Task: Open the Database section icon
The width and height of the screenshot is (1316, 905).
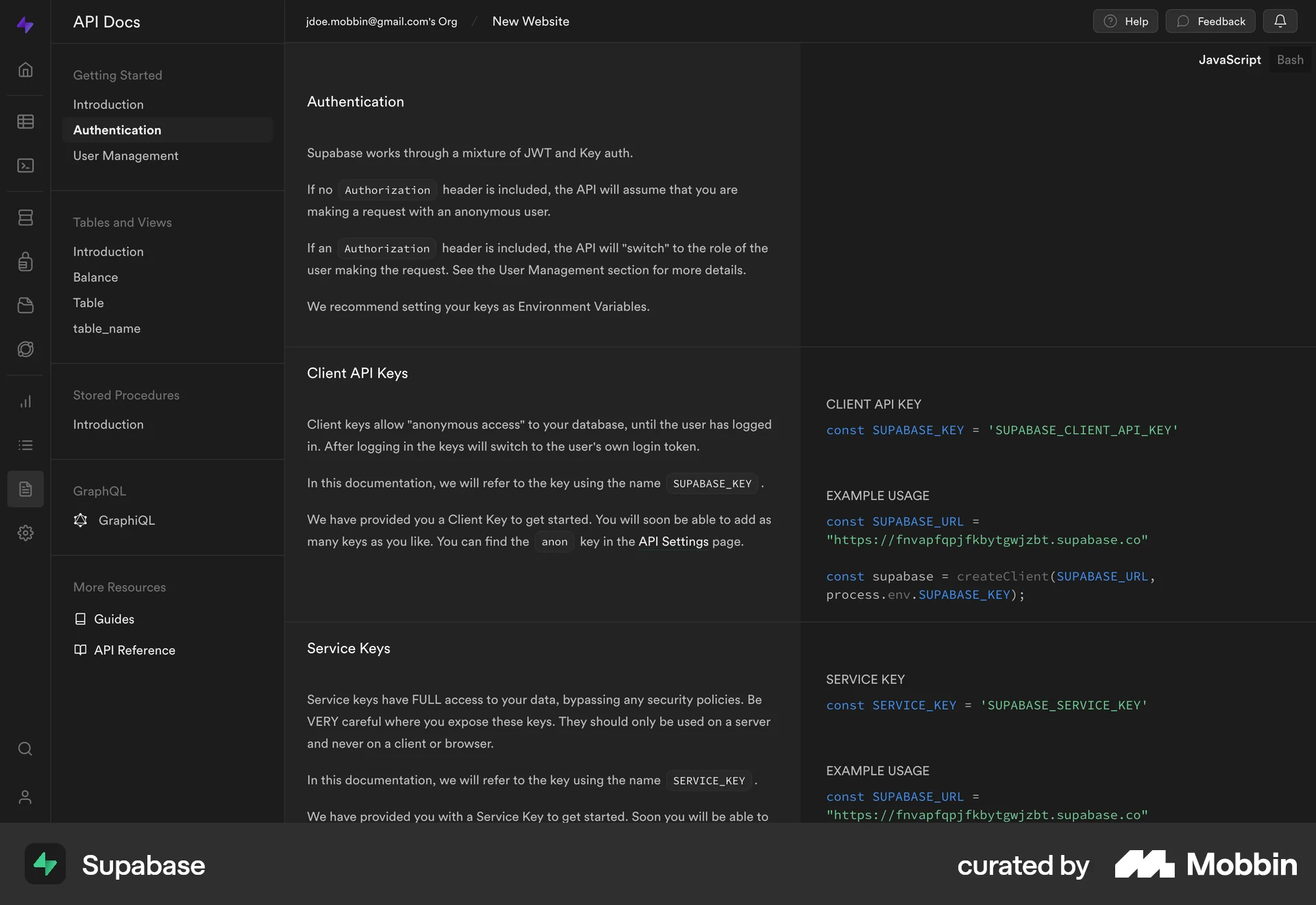Action: coord(25,217)
